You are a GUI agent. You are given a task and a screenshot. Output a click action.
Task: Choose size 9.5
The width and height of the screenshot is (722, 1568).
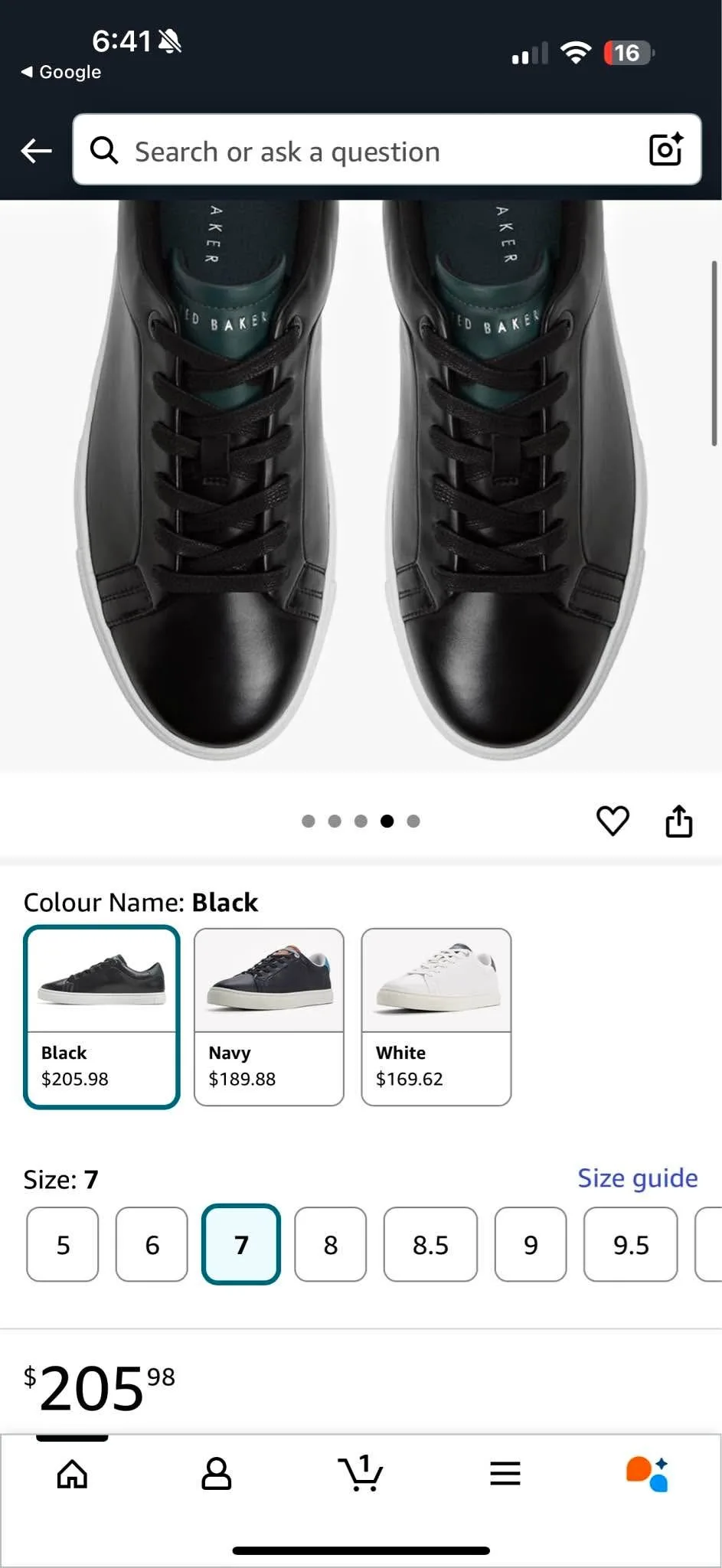click(631, 1245)
